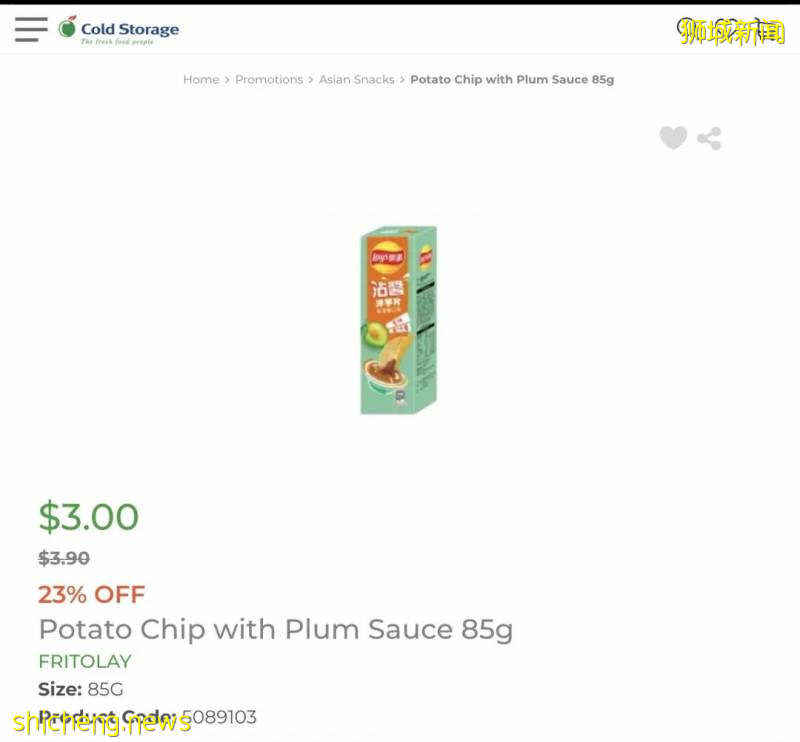Click current breadcrumb Potato Chip with Plum Sauce
This screenshot has width=800, height=742.
512,80
